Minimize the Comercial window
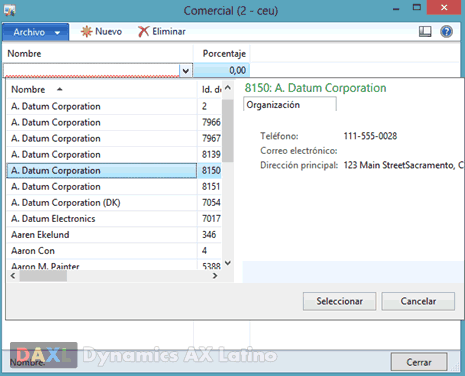The height and width of the screenshot is (376, 465). 396,8
